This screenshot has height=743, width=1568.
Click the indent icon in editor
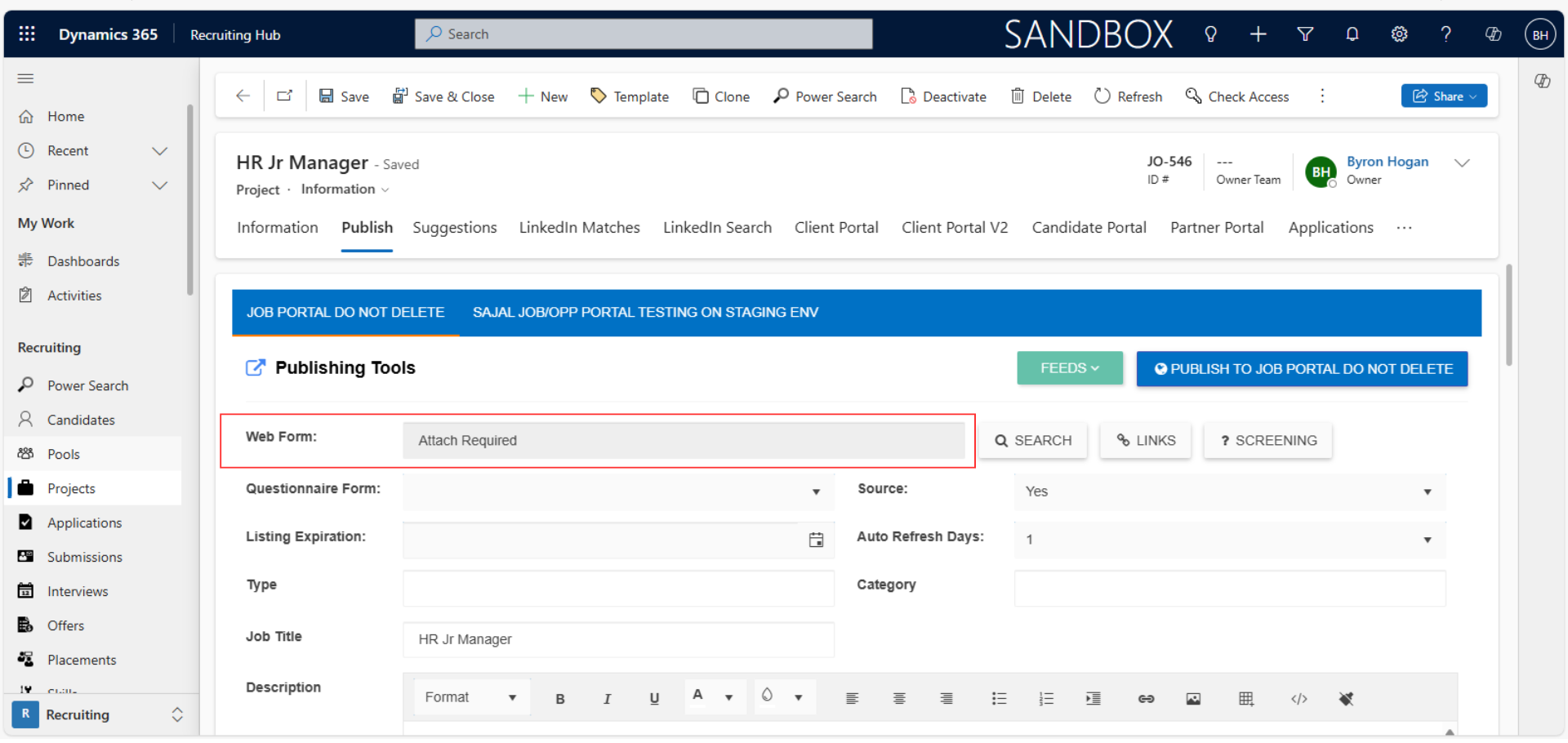(1093, 699)
